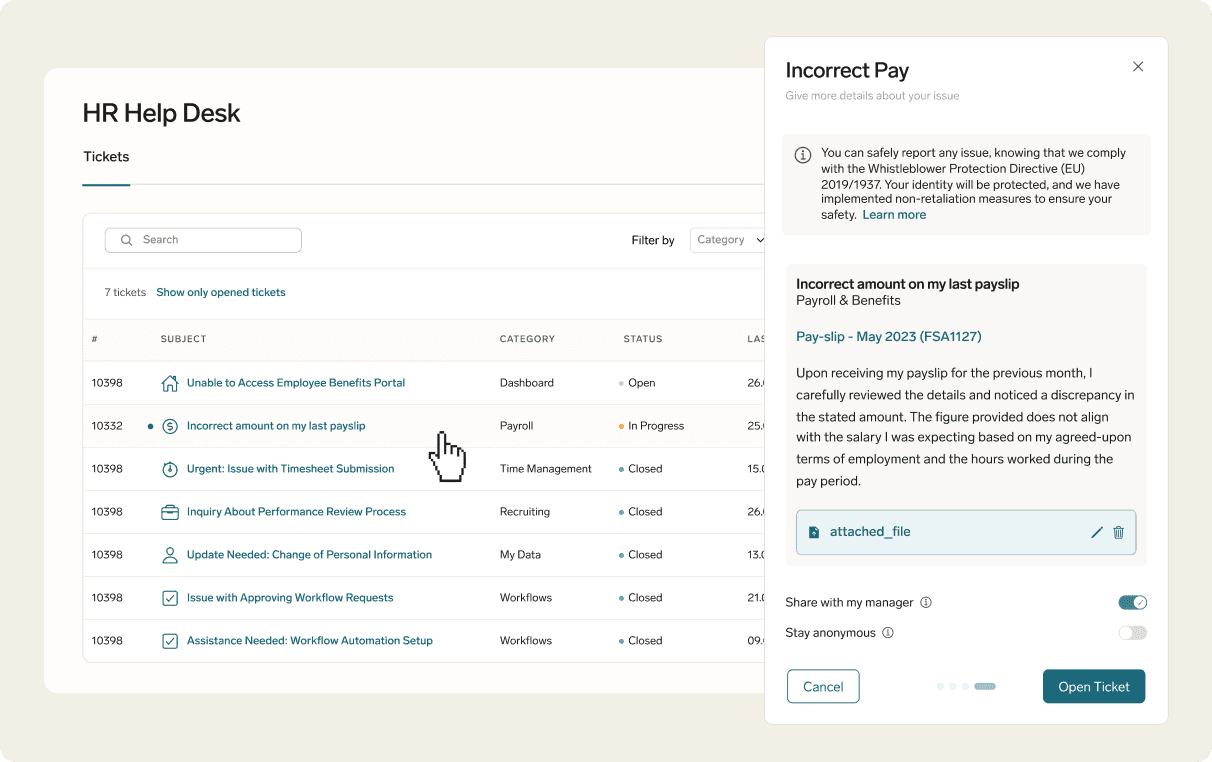The height and width of the screenshot is (762, 1212).
Task: Click the info icon beside Share with my manager
Action: click(926, 603)
